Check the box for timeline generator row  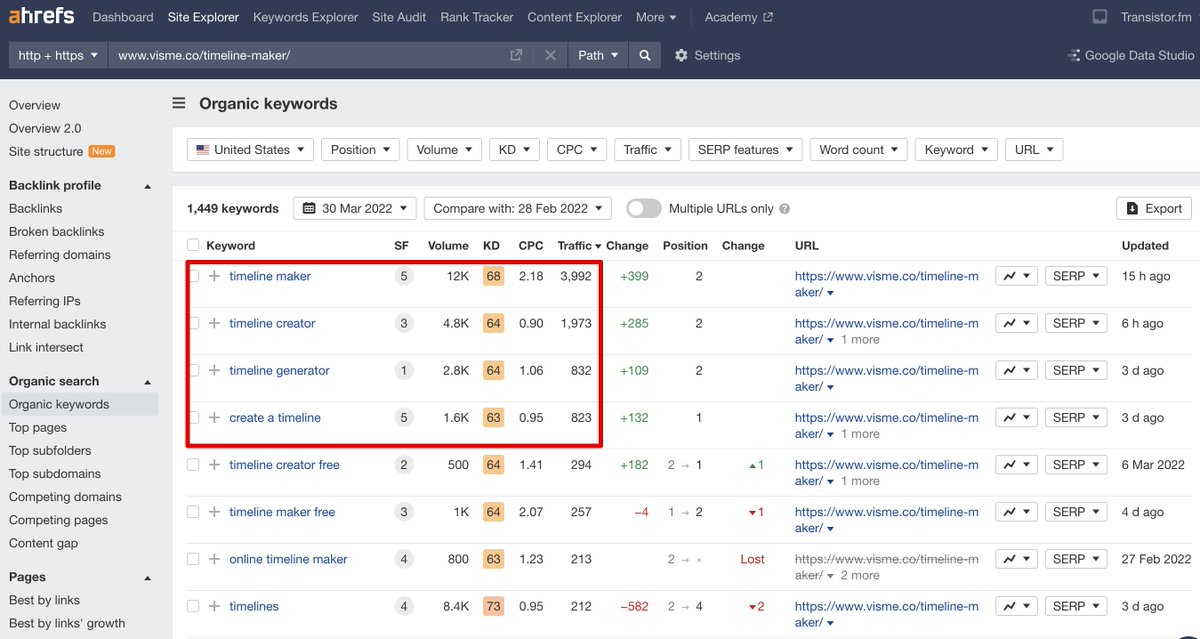coord(193,370)
